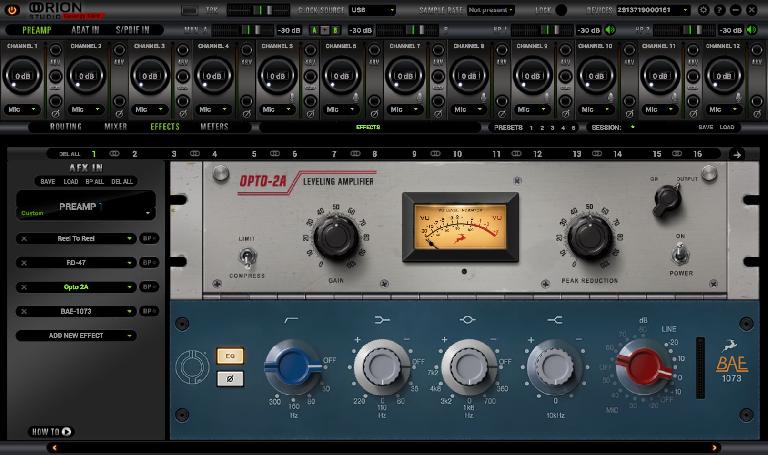Click the Opto-2A Peak Reduction knob
This screenshot has height=455, width=768.
coord(590,238)
